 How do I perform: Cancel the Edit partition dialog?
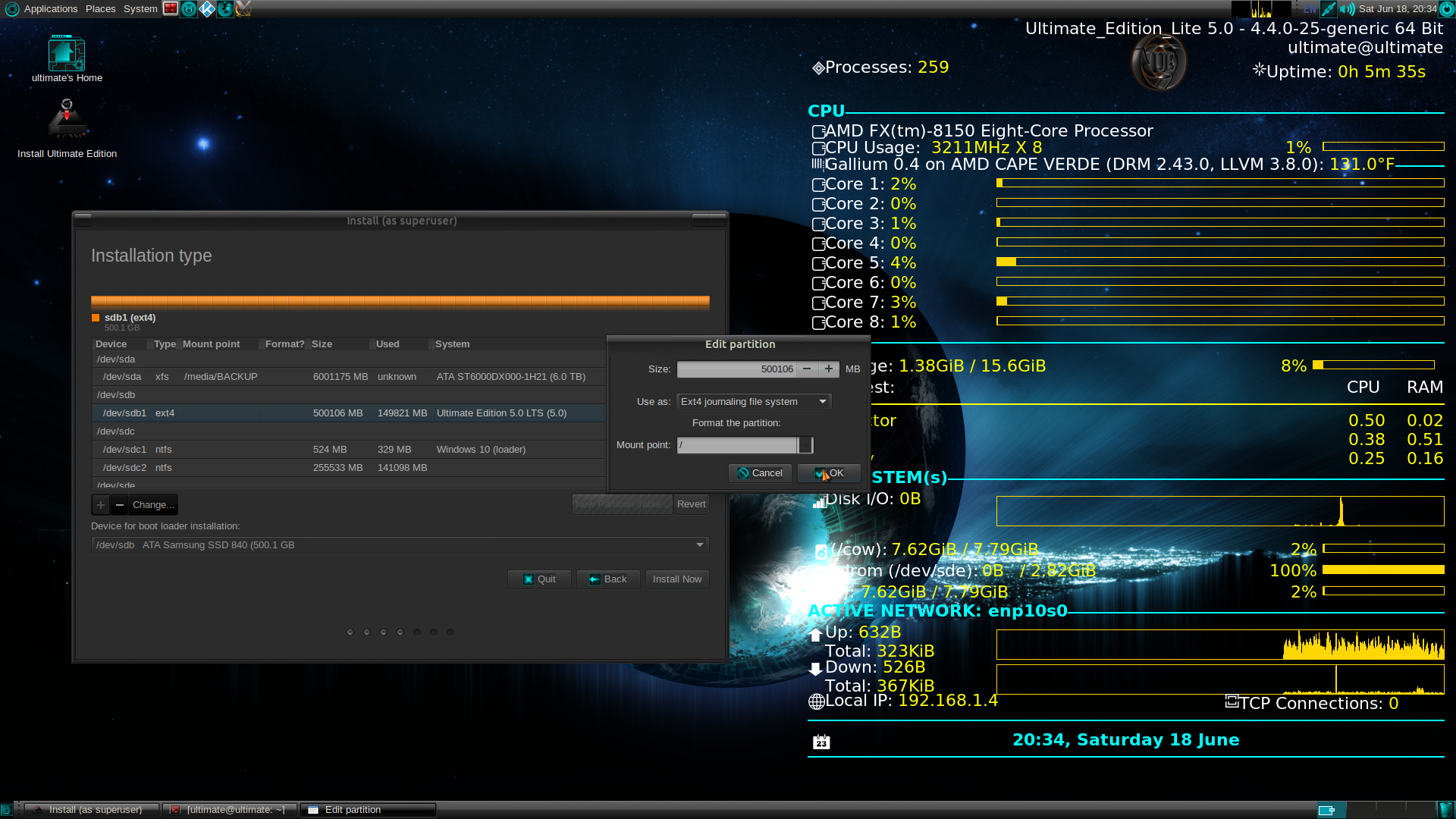click(760, 473)
